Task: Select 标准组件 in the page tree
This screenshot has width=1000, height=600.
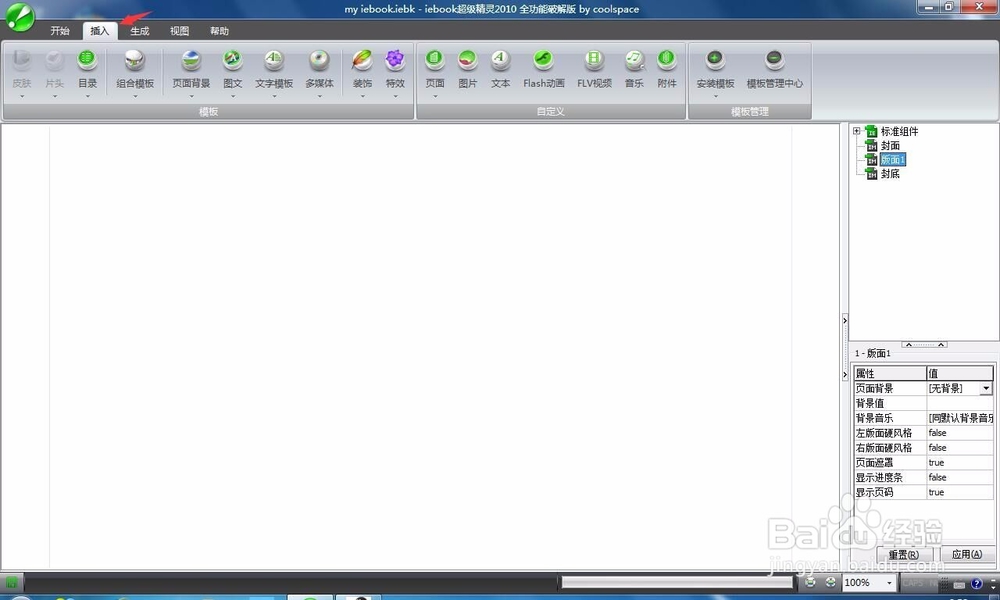Action: click(x=899, y=131)
